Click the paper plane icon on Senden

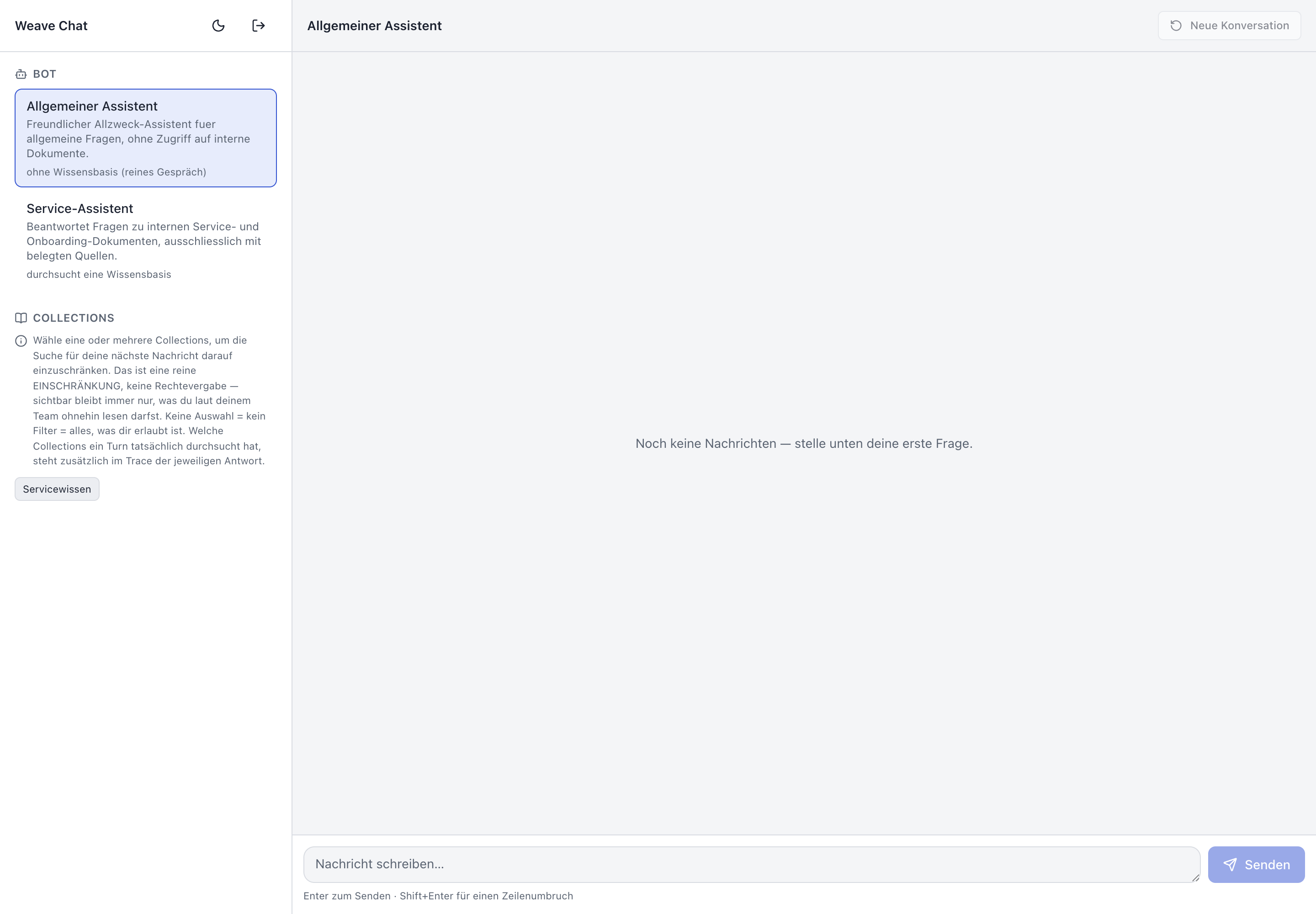1230,864
